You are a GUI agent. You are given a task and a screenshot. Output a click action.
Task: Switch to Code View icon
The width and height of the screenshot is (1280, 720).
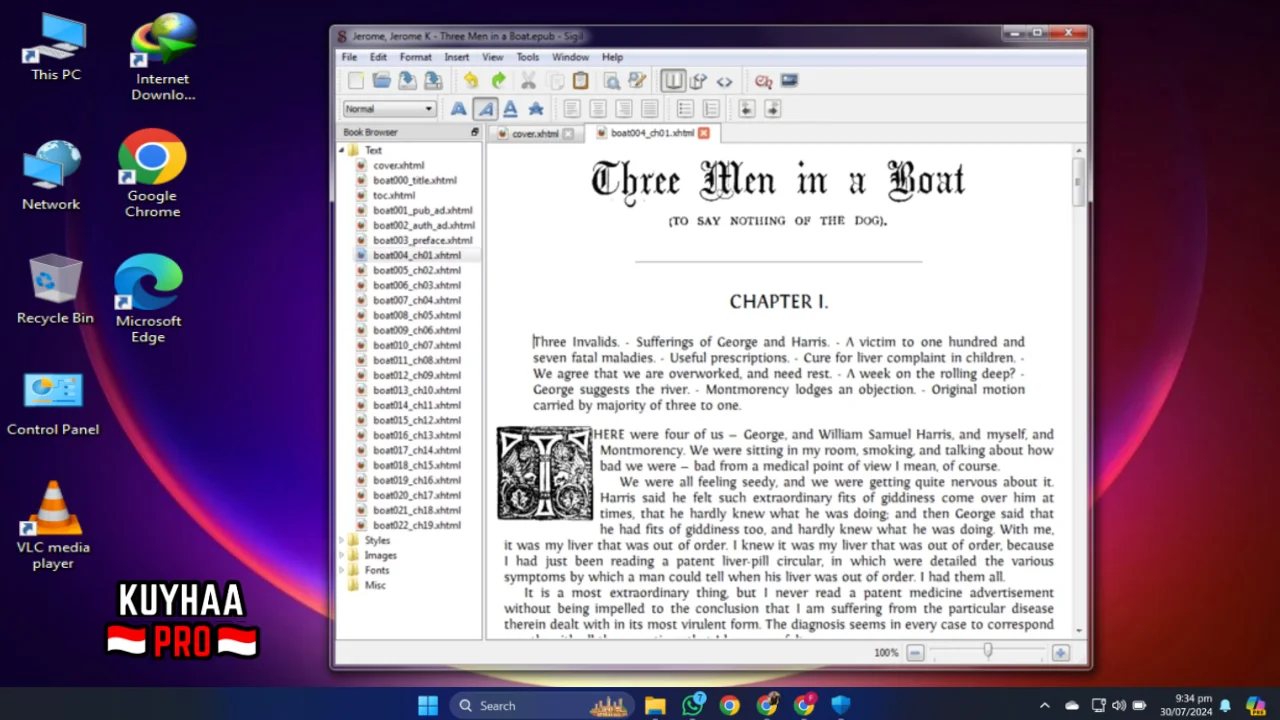(x=725, y=81)
